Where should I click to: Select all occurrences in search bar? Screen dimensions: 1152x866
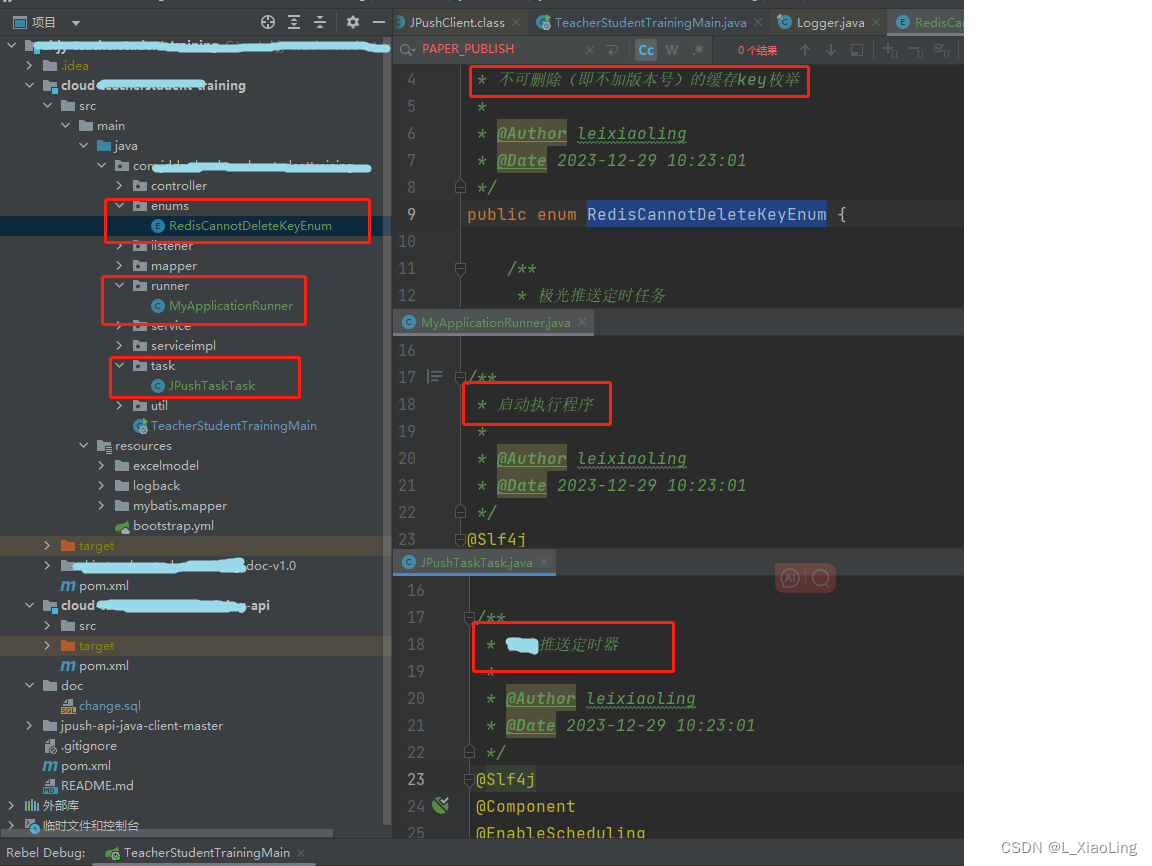[857, 49]
